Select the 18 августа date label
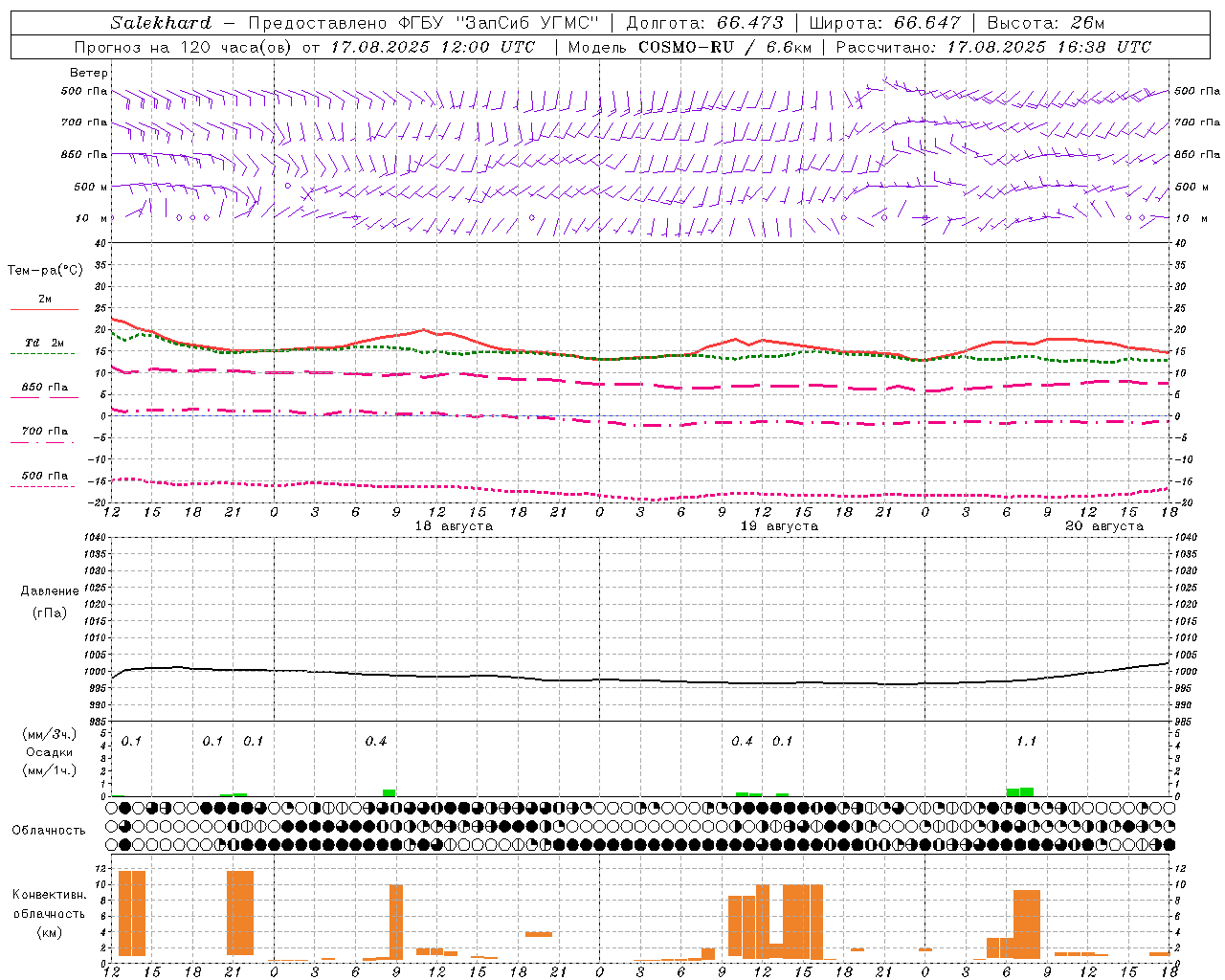The image size is (1225, 980). 454,526
